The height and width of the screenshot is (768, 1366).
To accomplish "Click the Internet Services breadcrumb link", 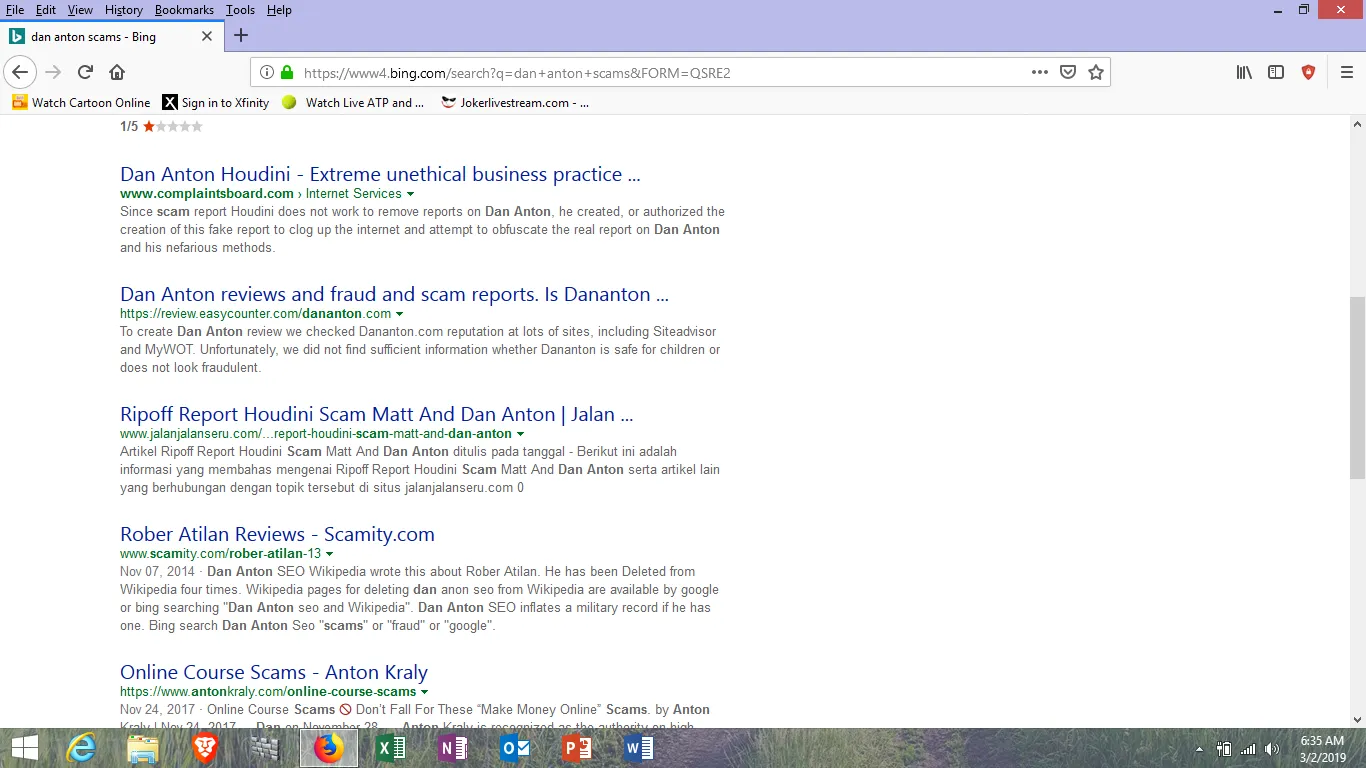I will pos(354,194).
